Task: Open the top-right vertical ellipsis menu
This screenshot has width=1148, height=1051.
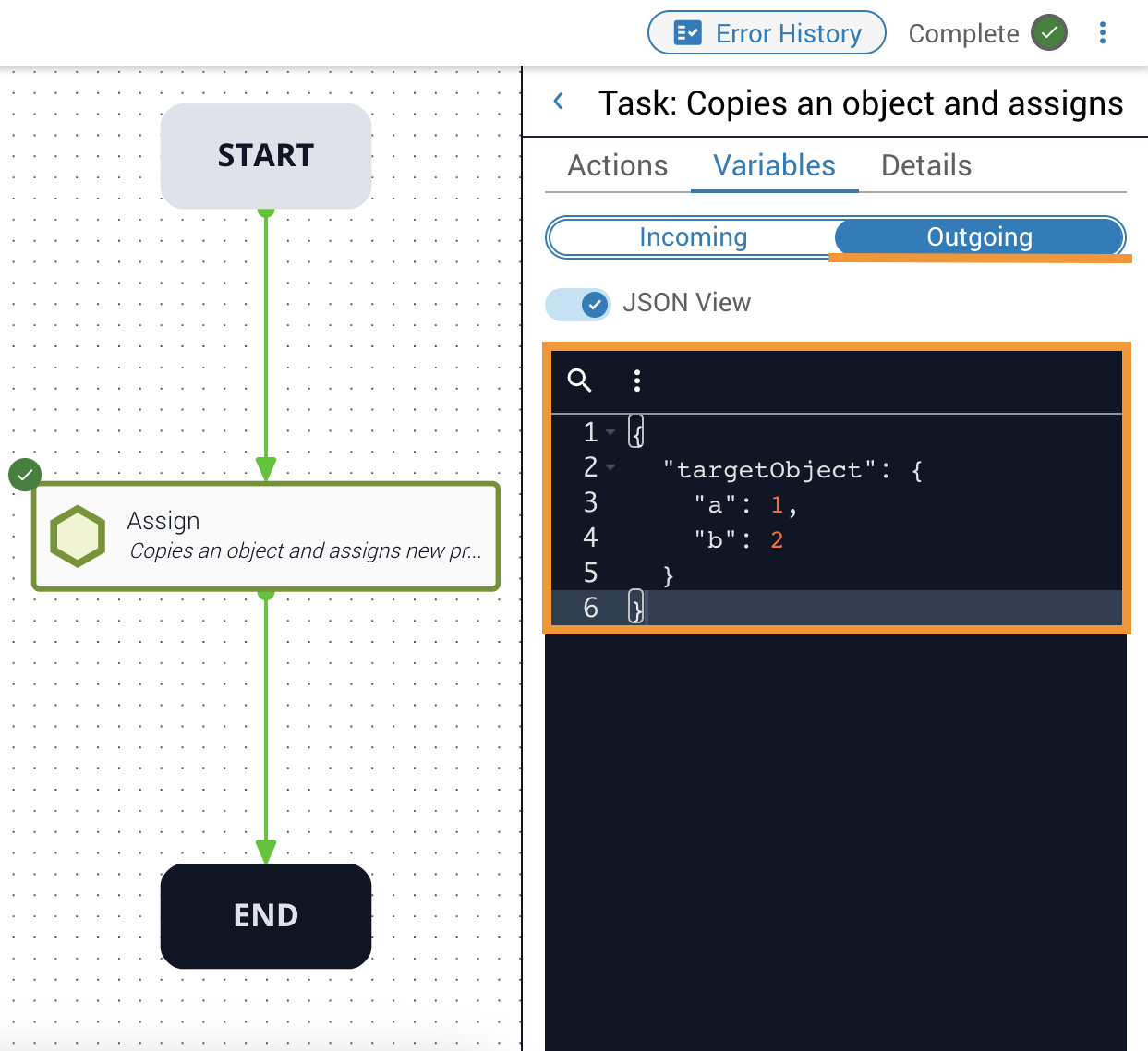Action: pos(1102,33)
